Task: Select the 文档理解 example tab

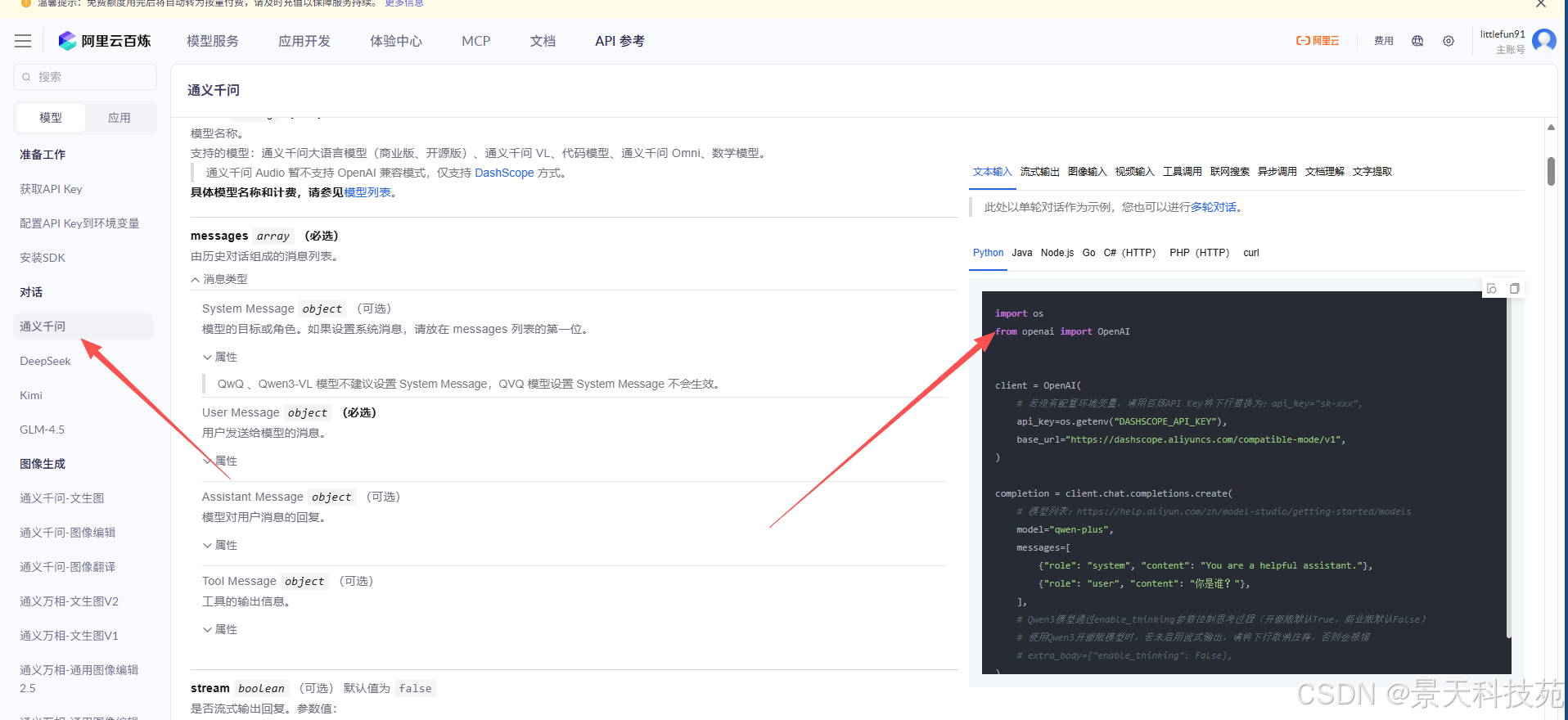Action: coord(1325,172)
